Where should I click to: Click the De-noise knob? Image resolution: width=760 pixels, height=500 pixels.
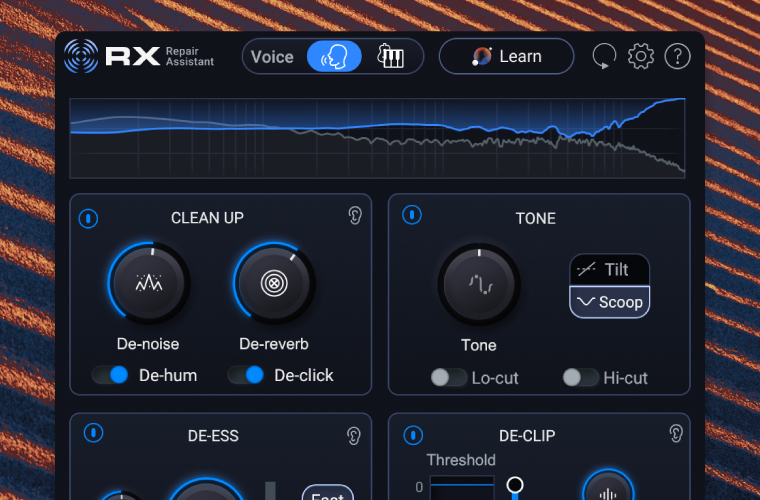point(148,283)
